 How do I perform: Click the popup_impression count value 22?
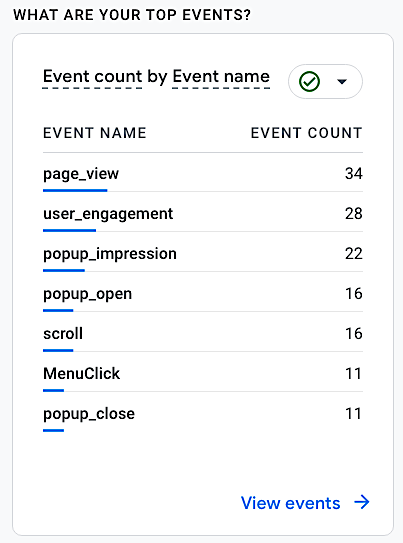353,254
